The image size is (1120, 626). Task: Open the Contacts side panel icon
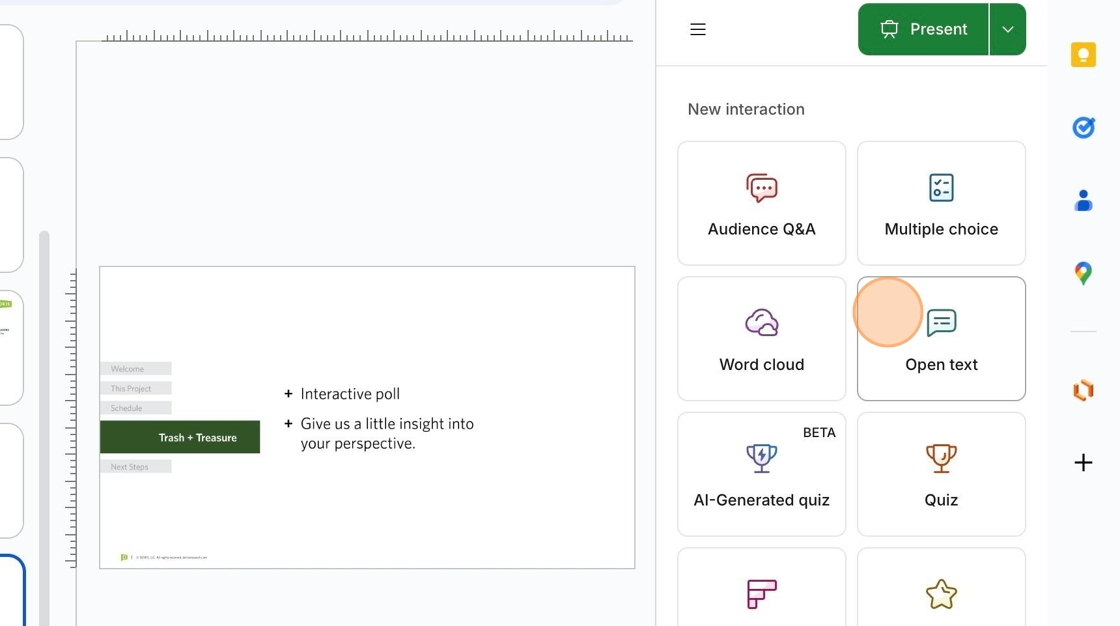[x=1083, y=201]
